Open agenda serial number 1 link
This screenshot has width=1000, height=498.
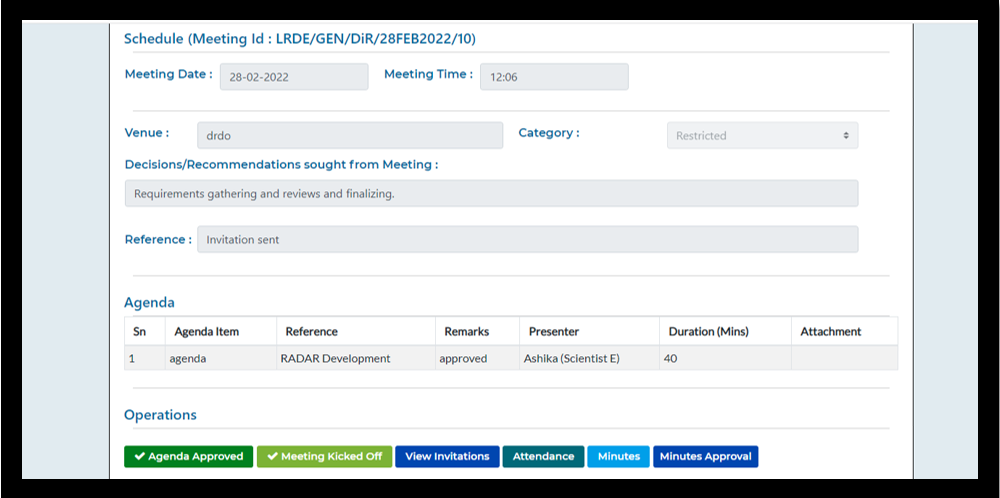132,359
